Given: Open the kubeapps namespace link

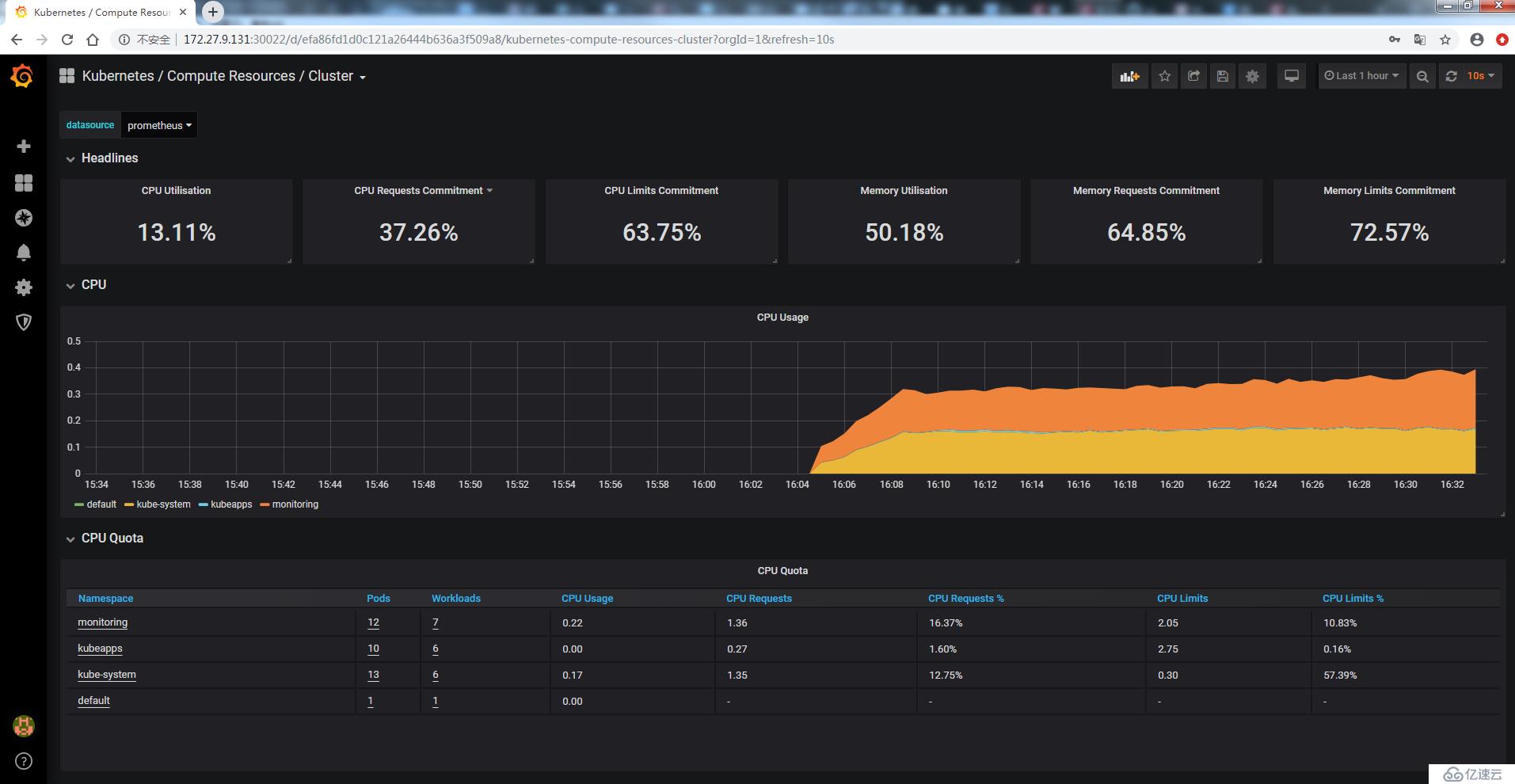Looking at the screenshot, I should click(100, 649).
